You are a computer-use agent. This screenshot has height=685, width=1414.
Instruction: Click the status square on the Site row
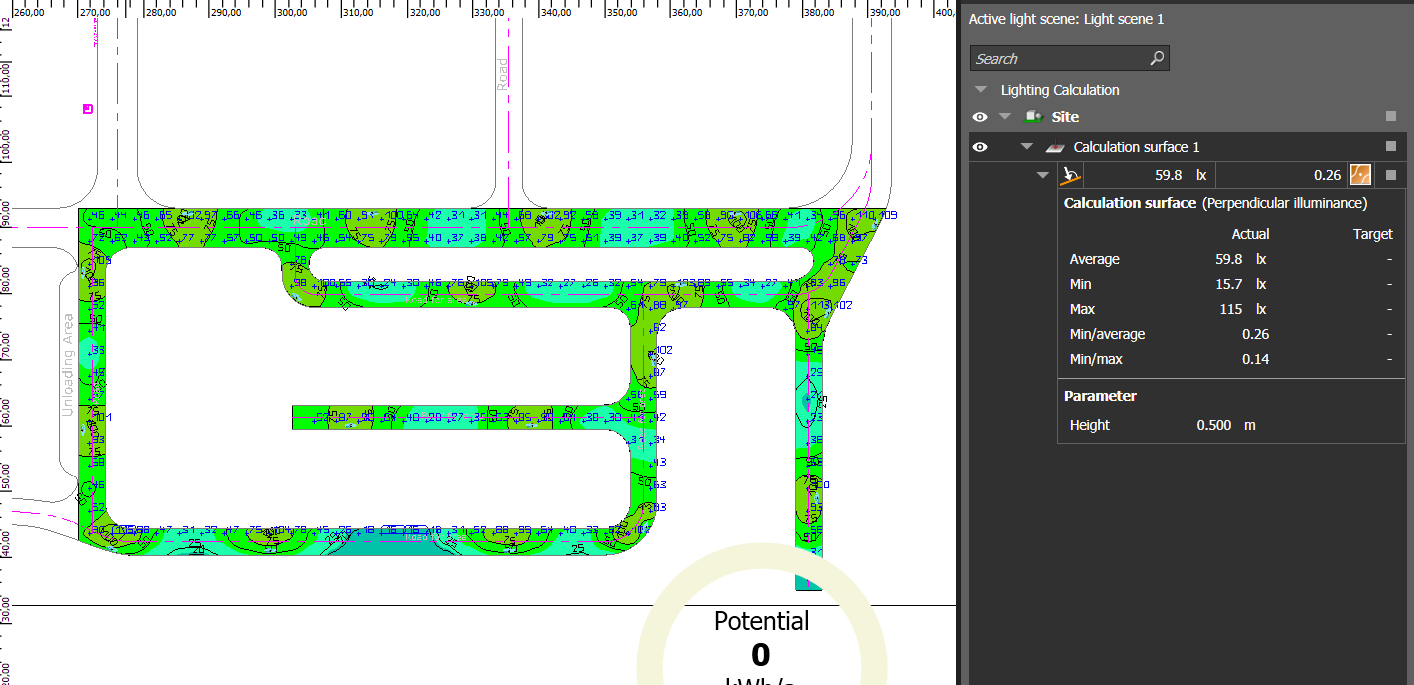1390,117
